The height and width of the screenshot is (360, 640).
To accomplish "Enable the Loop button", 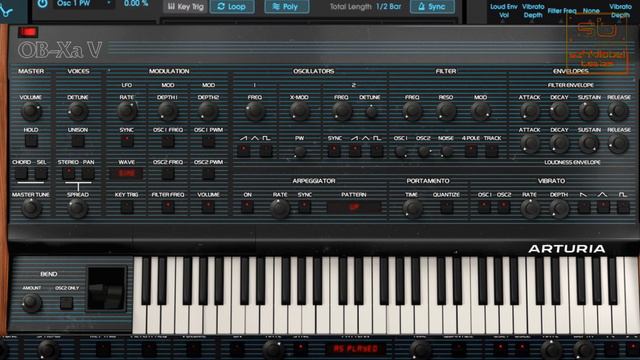I will (x=232, y=7).
